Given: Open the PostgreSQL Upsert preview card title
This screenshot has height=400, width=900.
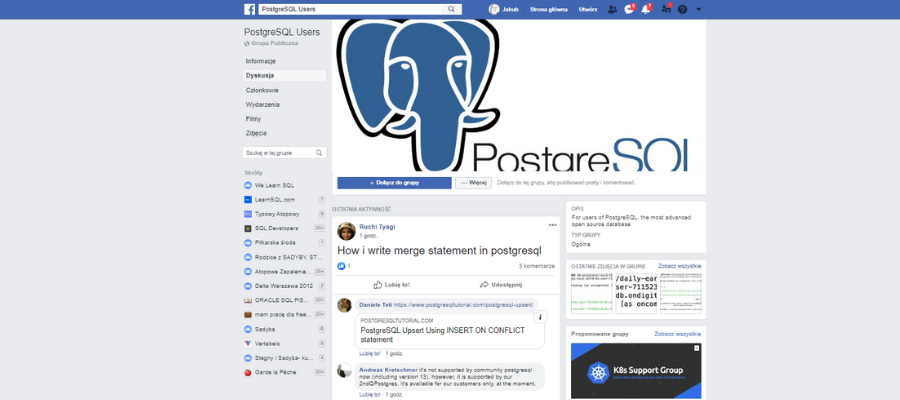Looking at the screenshot, I should pos(443,335).
